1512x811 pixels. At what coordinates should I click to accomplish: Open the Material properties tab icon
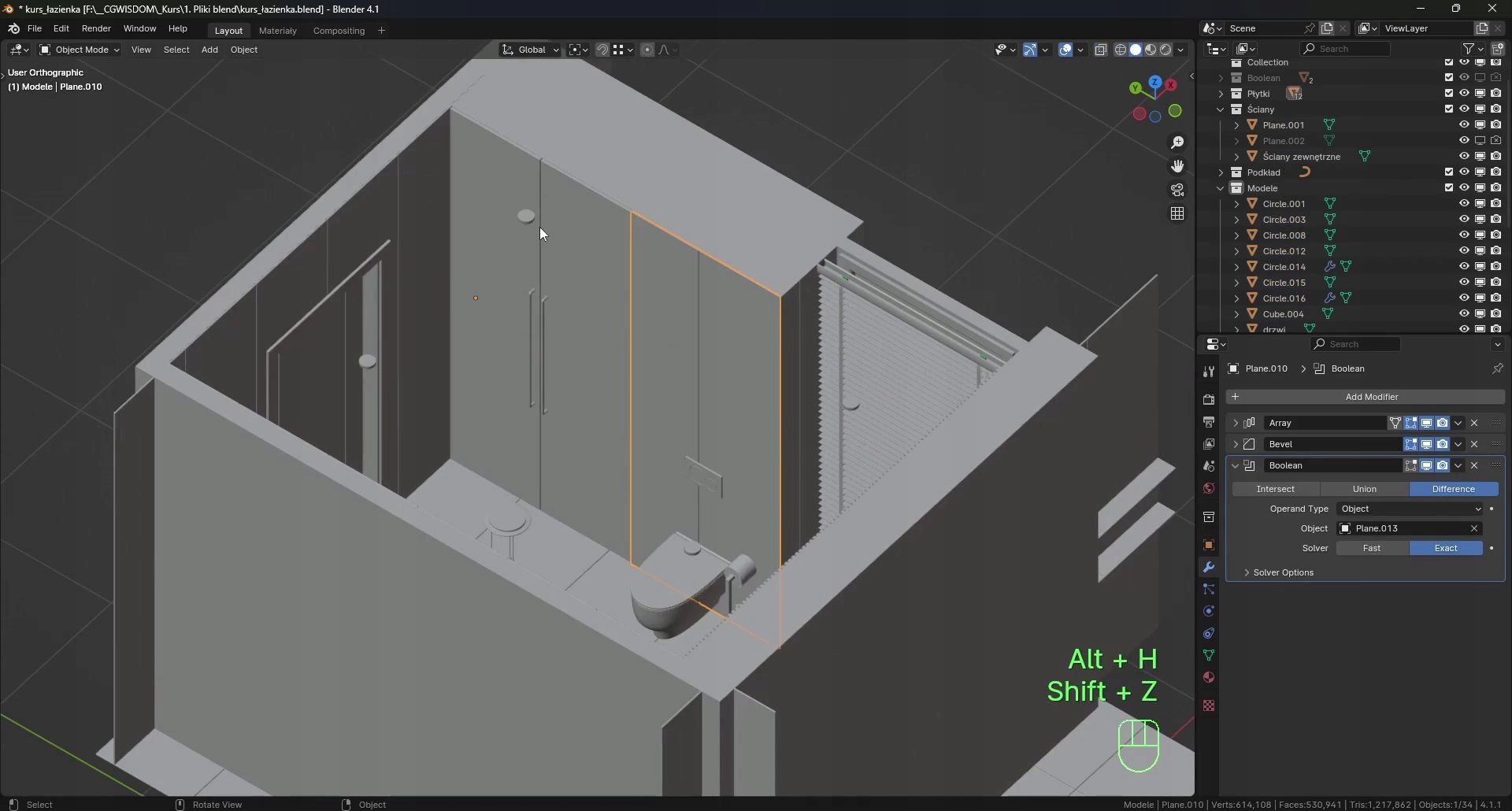[1209, 678]
